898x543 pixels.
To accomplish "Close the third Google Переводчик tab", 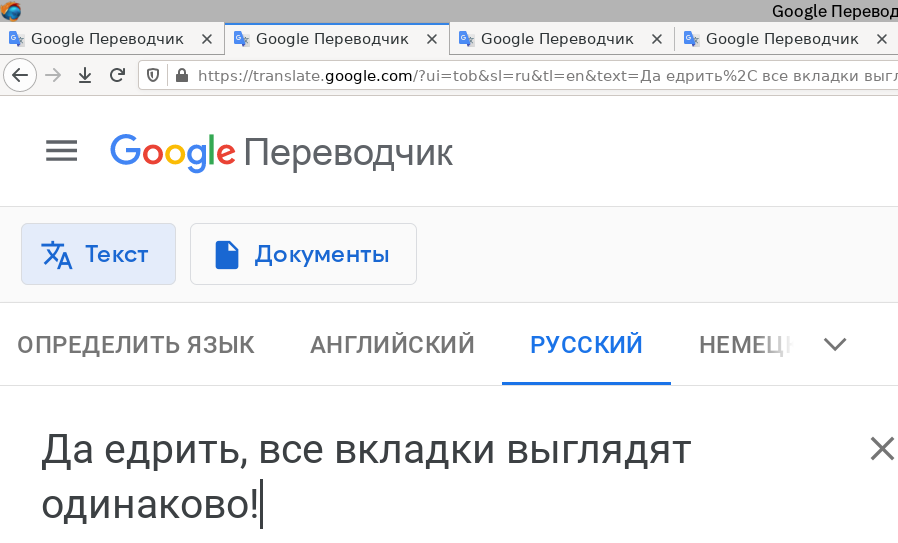I will click(657, 39).
